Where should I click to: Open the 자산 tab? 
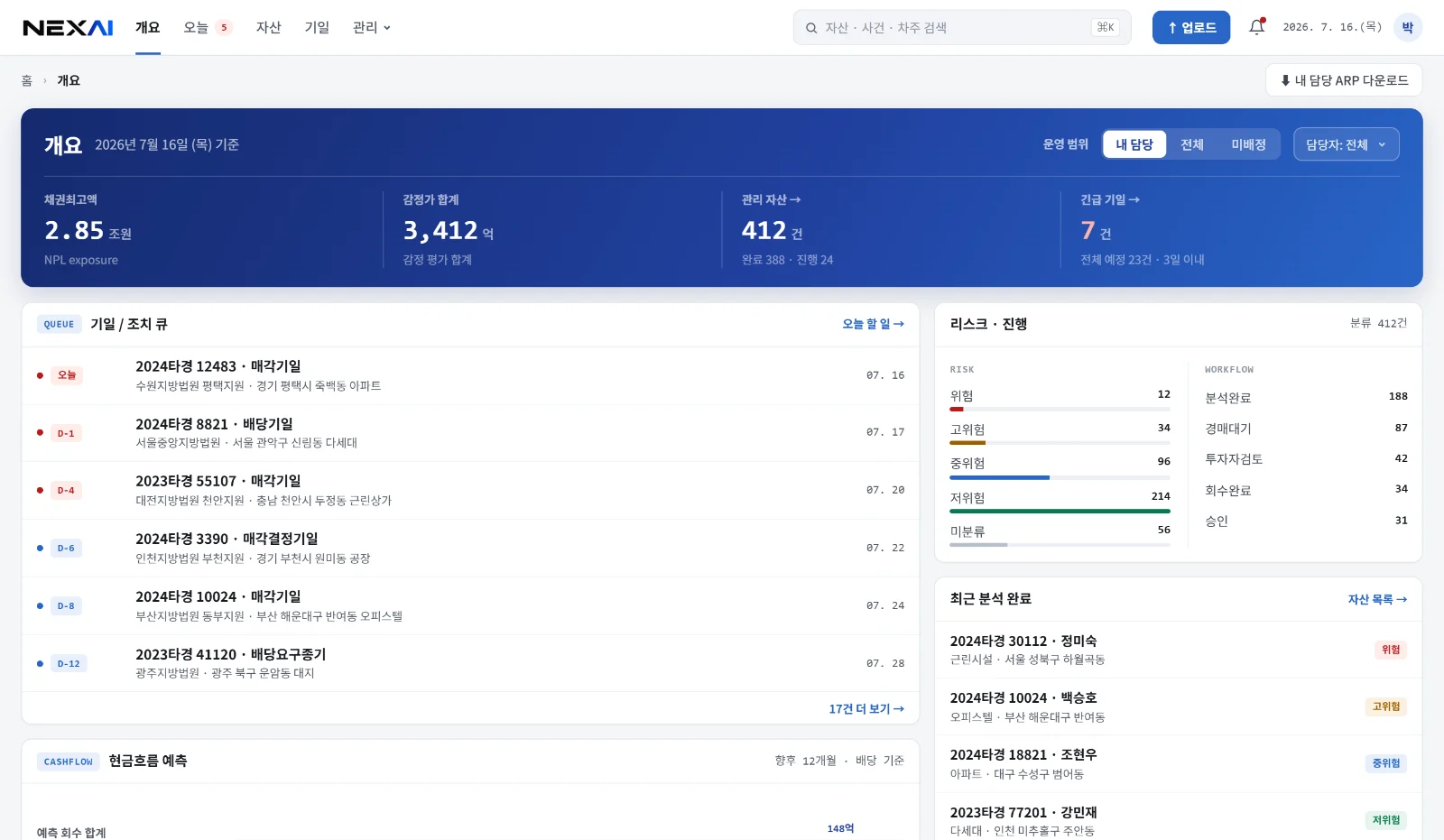point(269,28)
